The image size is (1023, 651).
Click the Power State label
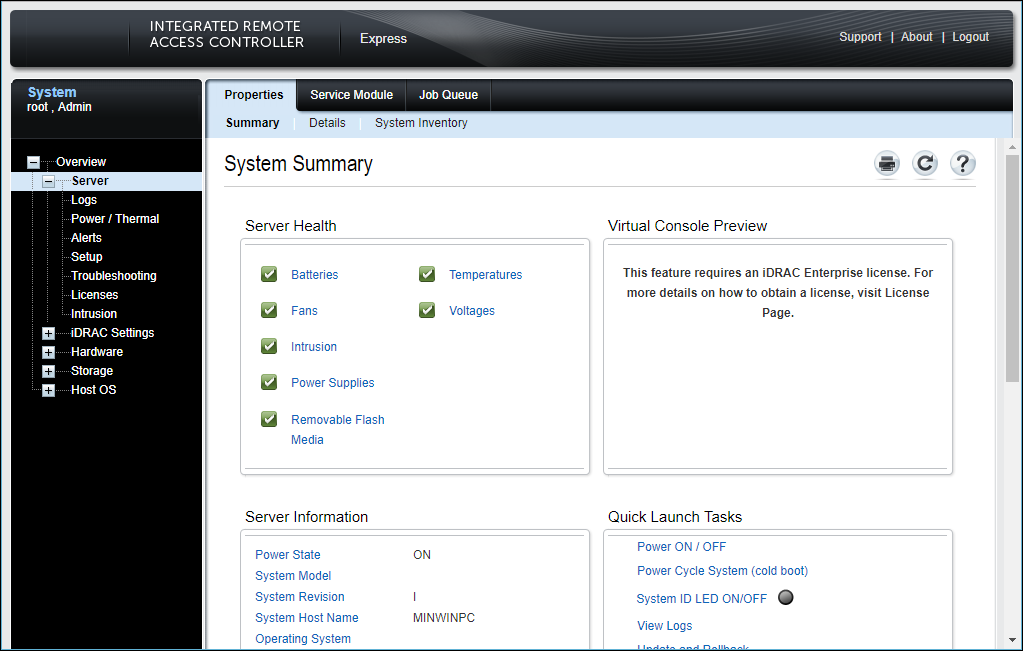(x=288, y=554)
